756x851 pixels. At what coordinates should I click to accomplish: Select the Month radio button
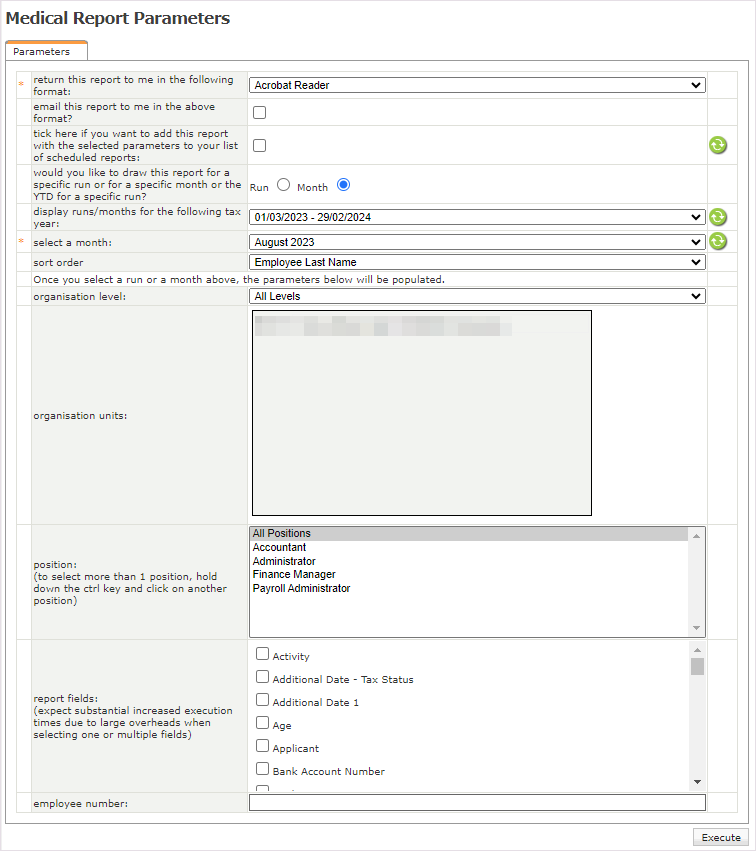[343, 185]
